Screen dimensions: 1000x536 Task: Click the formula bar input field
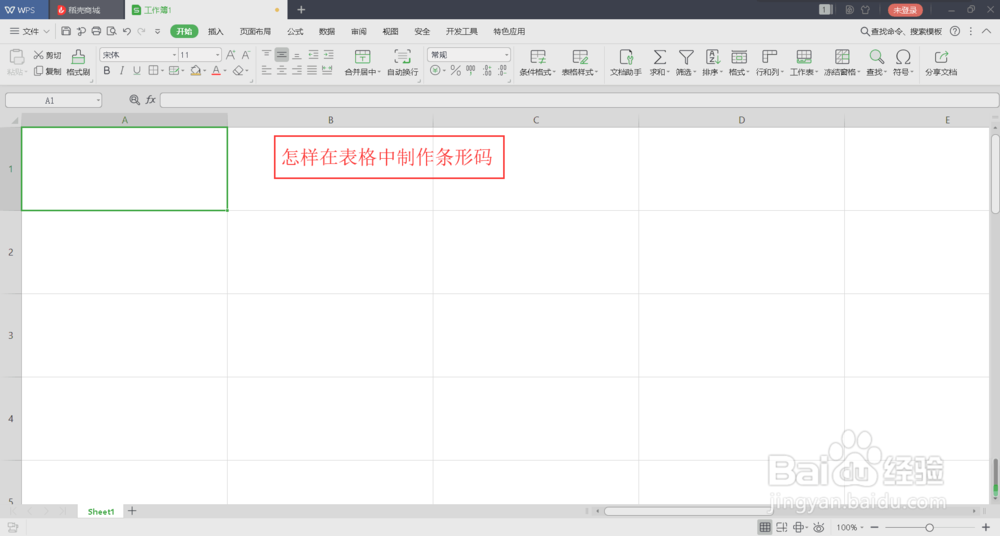(x=579, y=100)
